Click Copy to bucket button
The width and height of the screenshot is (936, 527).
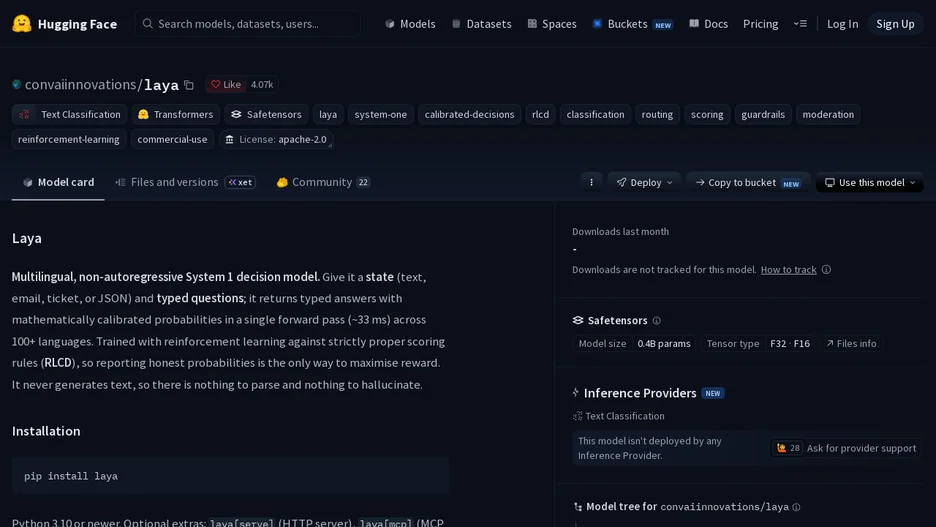click(747, 183)
